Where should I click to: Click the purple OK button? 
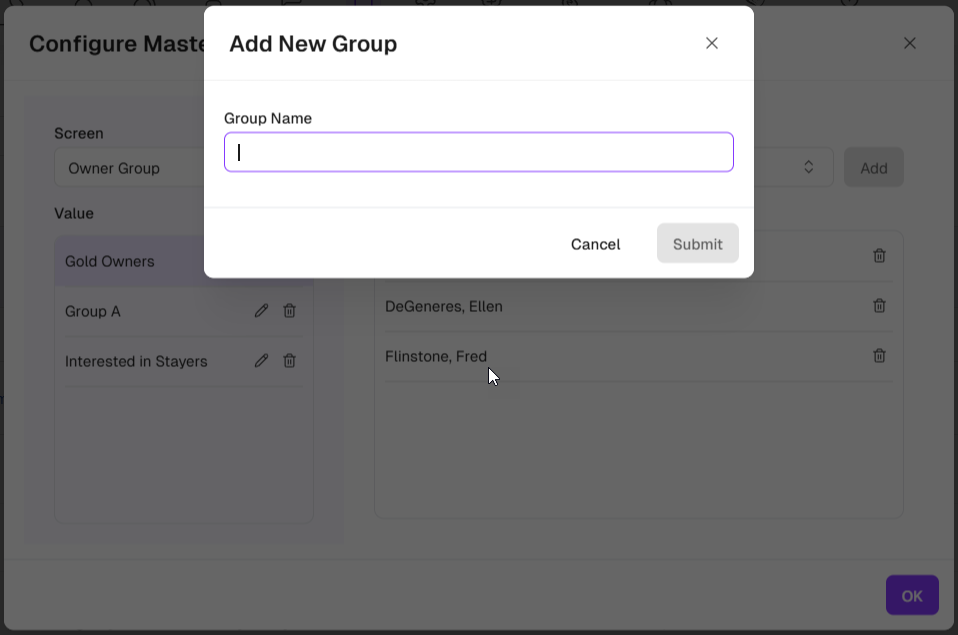click(x=911, y=595)
